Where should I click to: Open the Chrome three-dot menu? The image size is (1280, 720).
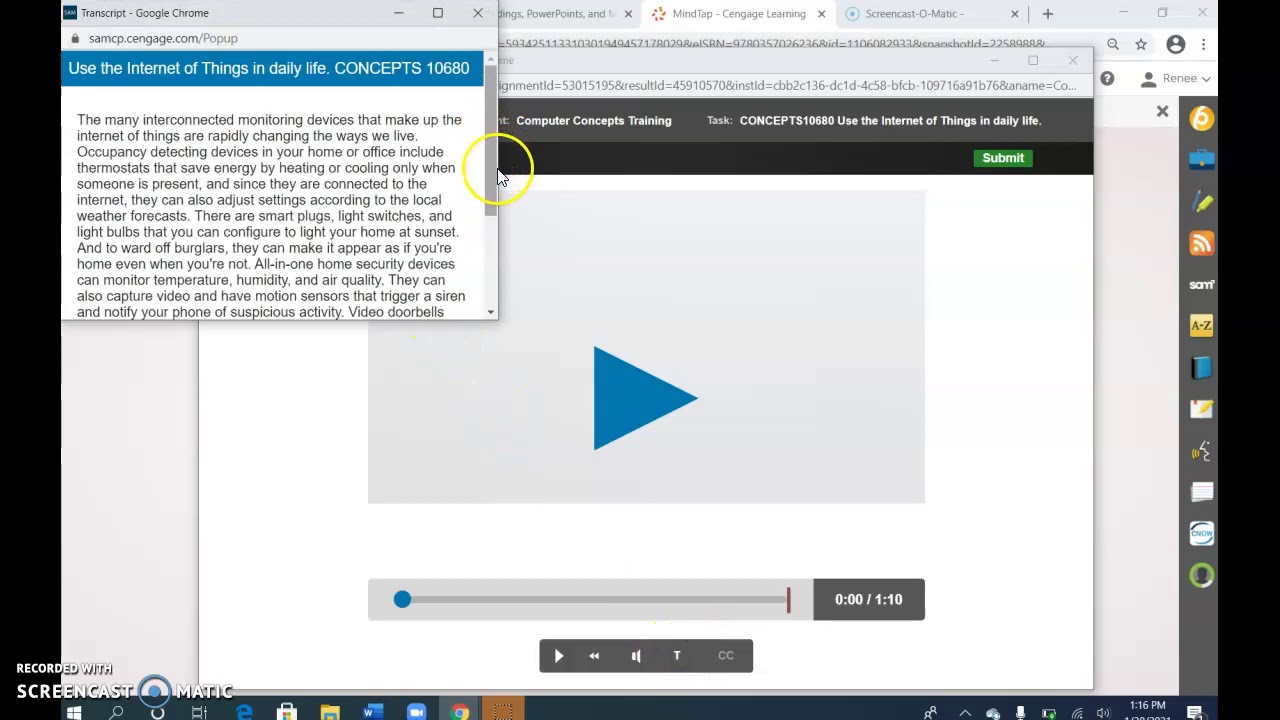click(1204, 45)
